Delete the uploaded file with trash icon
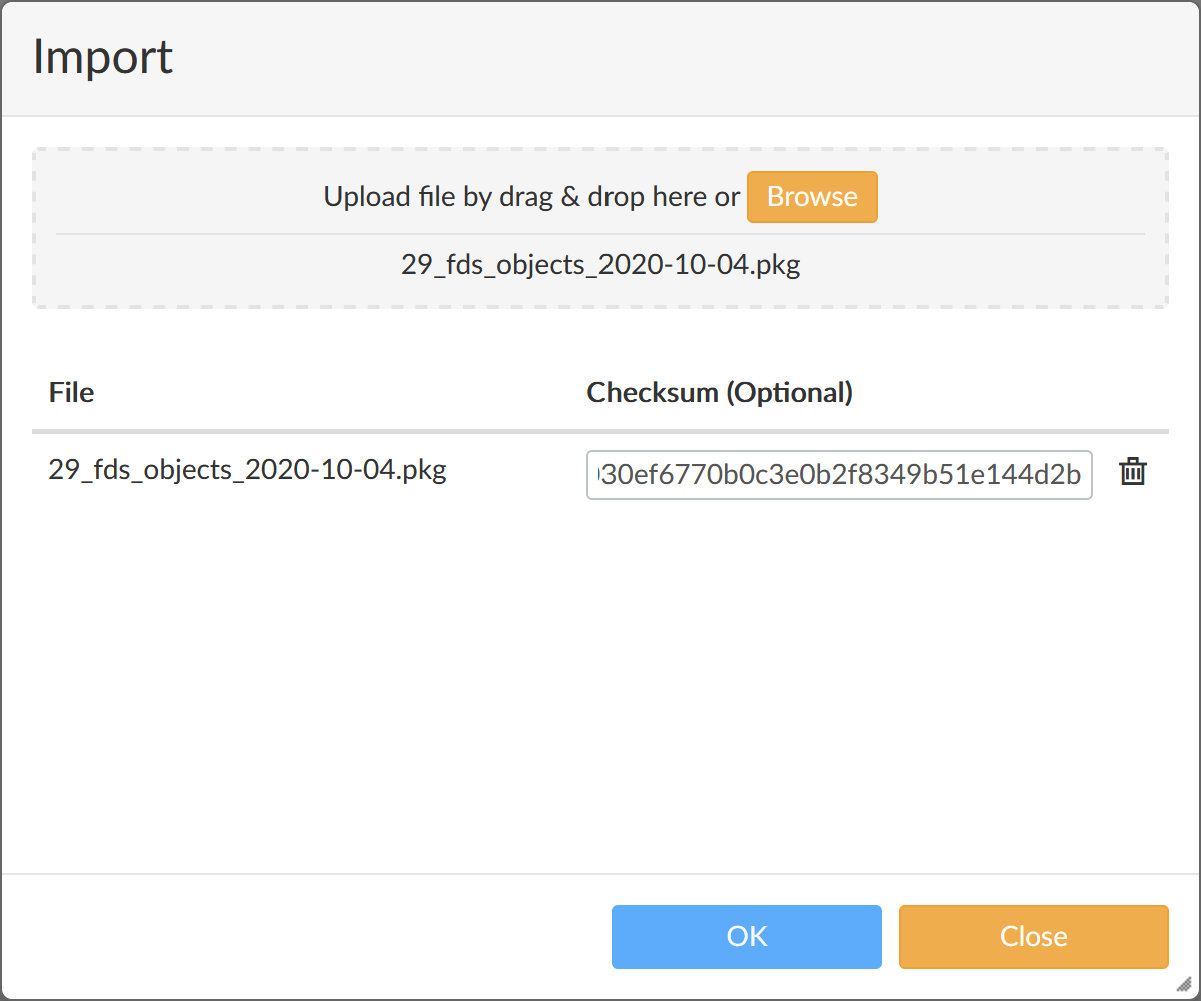 coord(1132,472)
